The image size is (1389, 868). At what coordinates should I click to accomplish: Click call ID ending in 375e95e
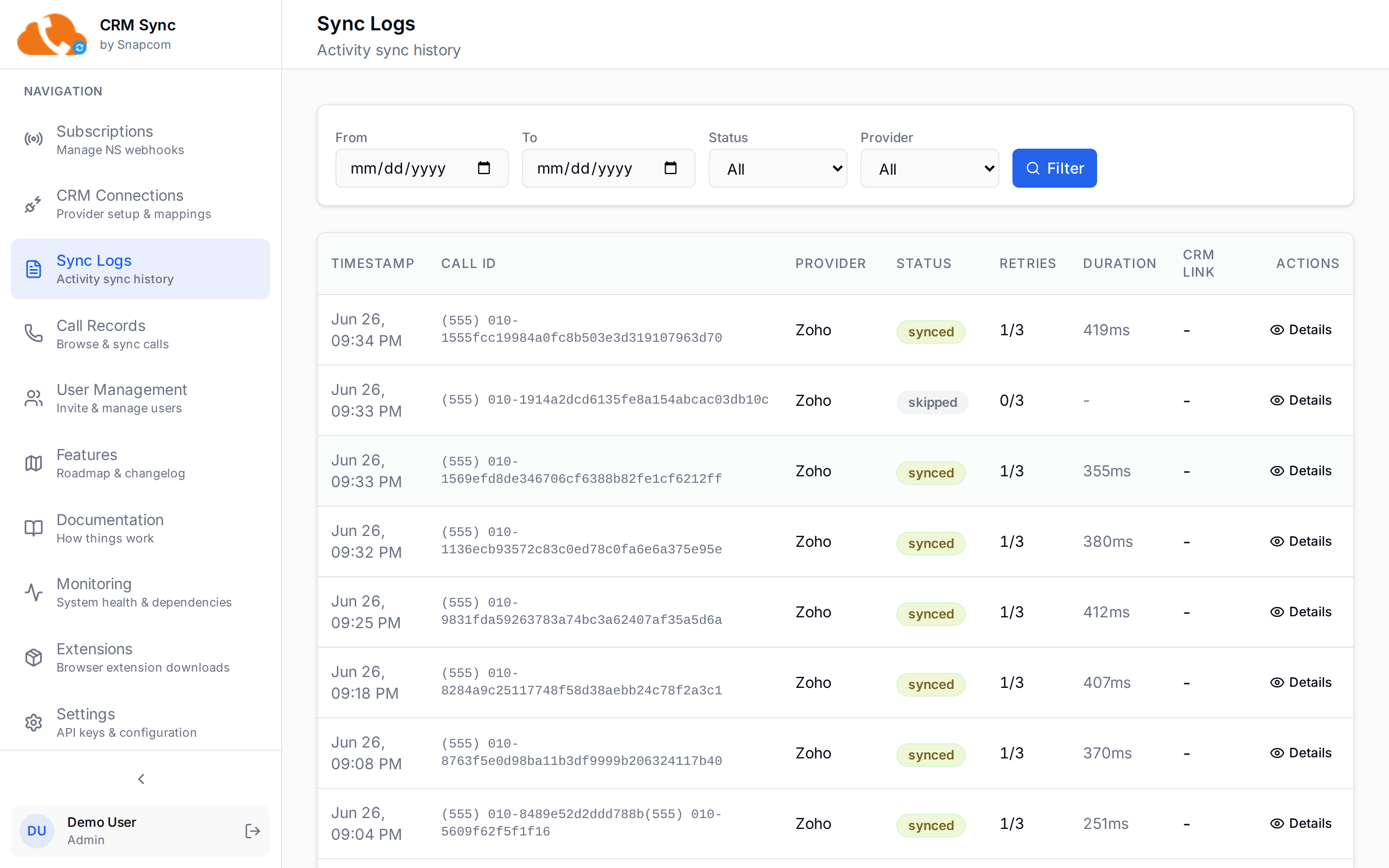click(582, 541)
